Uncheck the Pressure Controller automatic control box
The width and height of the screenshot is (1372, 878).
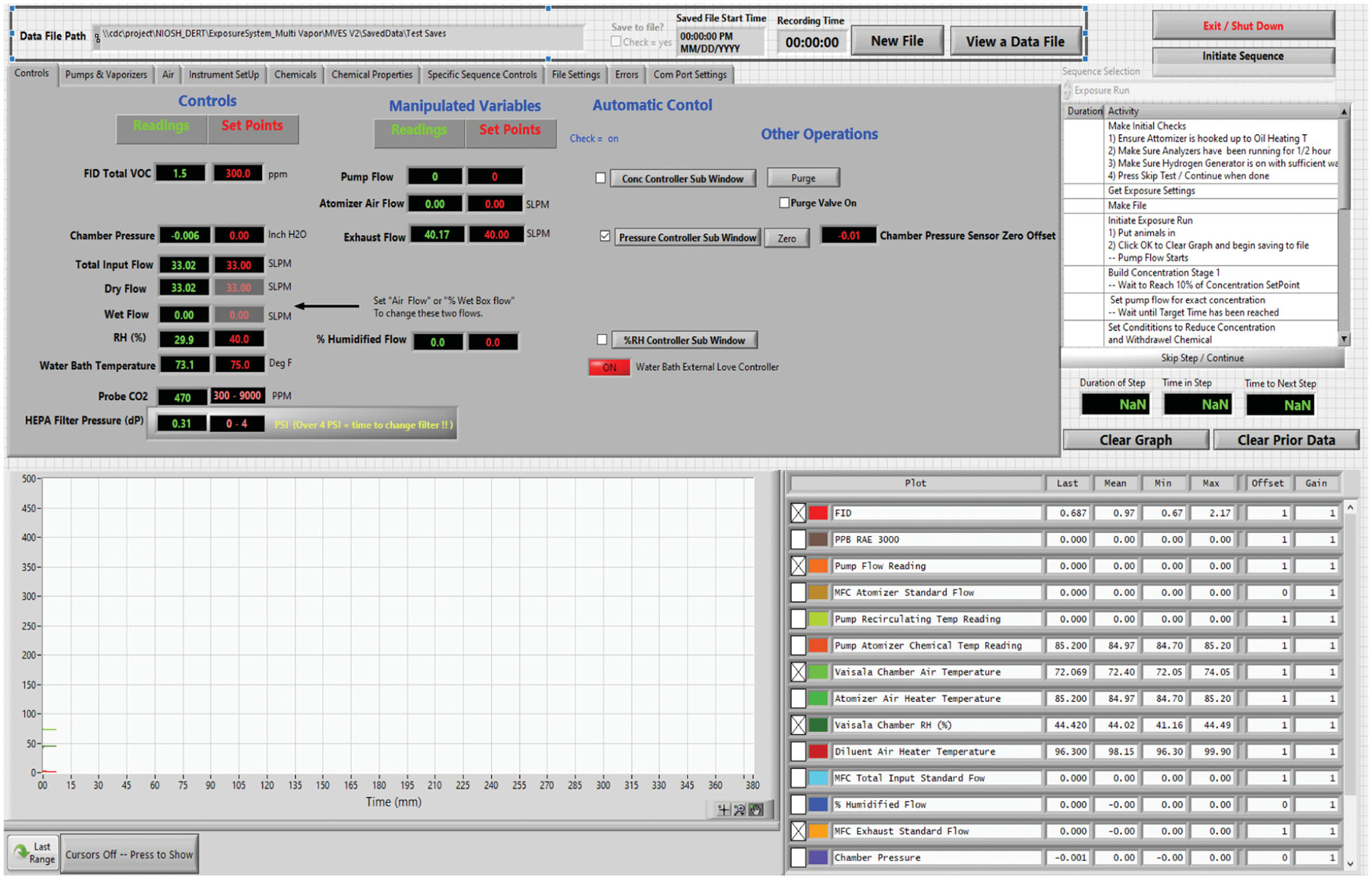604,236
